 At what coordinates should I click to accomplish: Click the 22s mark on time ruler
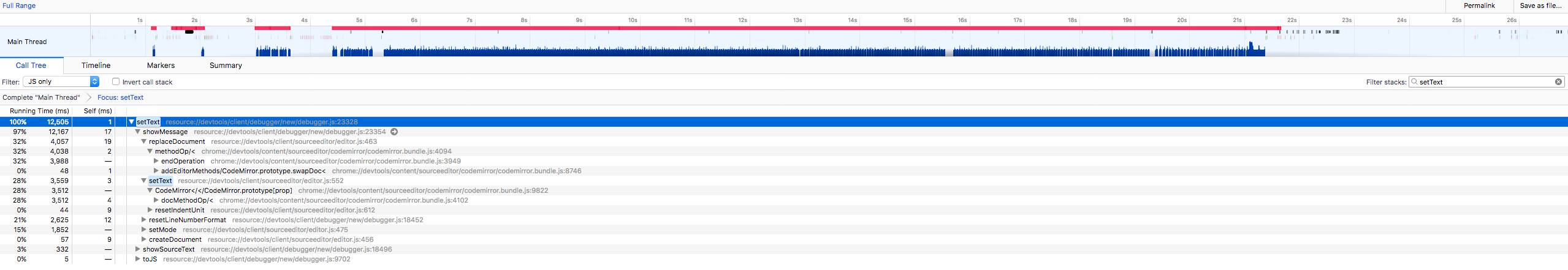tap(1292, 20)
